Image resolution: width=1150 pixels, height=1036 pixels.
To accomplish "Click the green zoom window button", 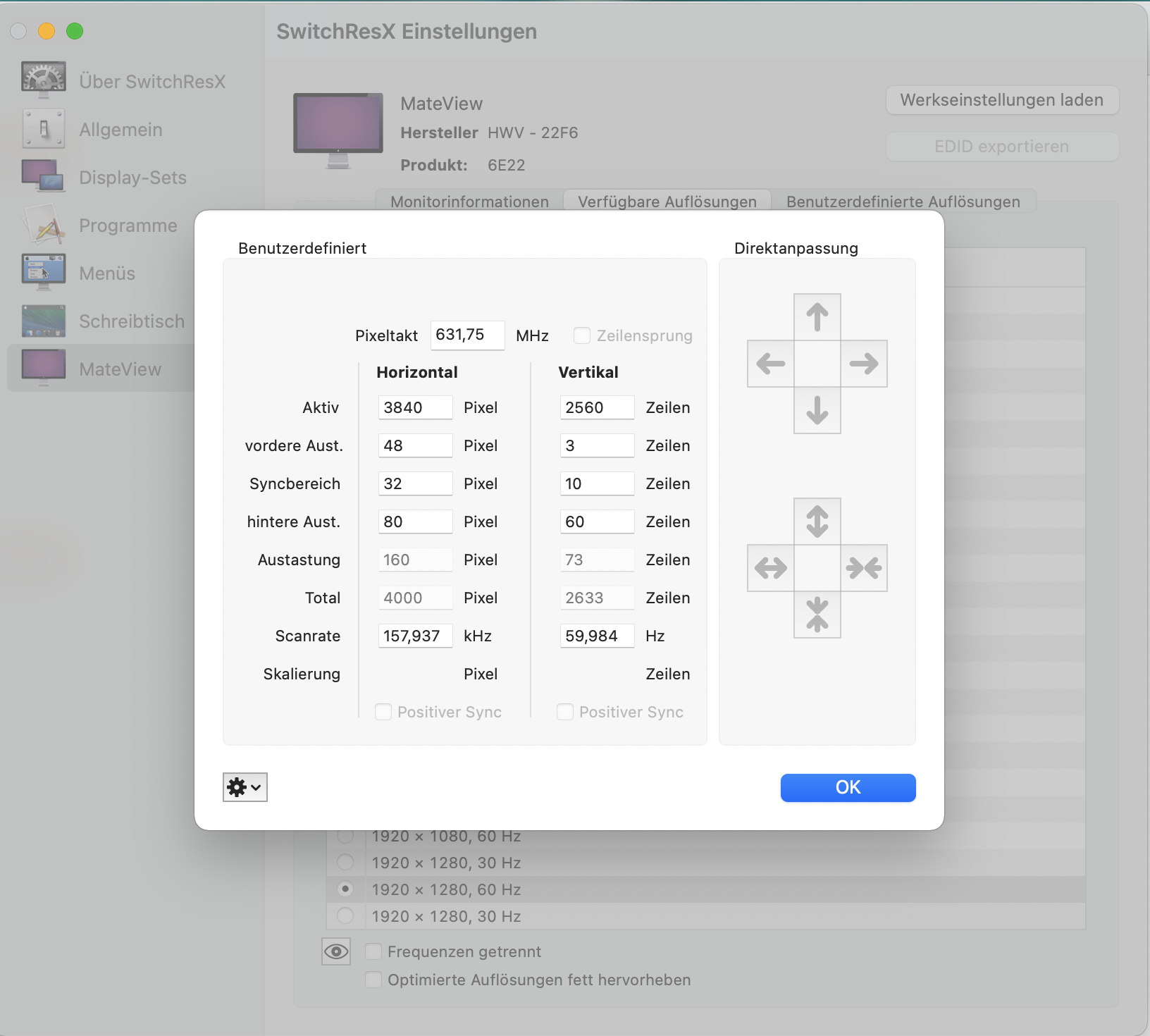I will tap(75, 31).
